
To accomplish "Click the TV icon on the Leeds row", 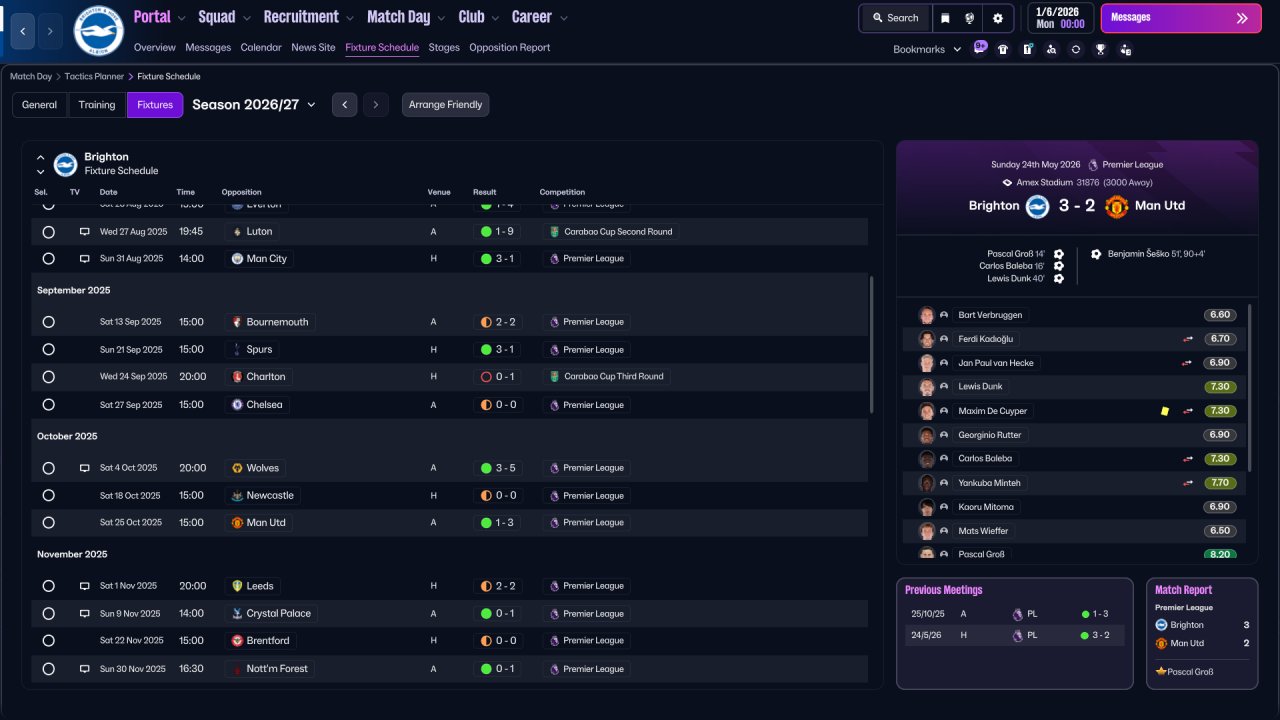I will coord(85,586).
